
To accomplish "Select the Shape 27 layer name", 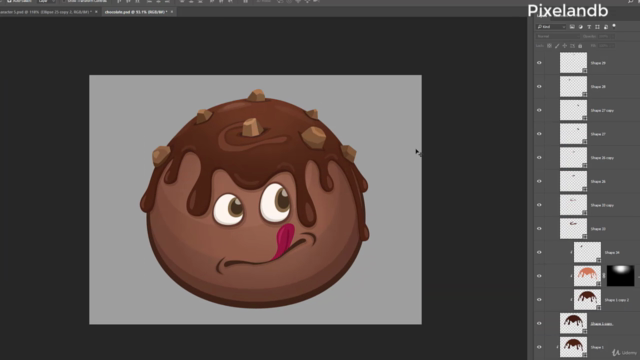I will coord(598,134).
